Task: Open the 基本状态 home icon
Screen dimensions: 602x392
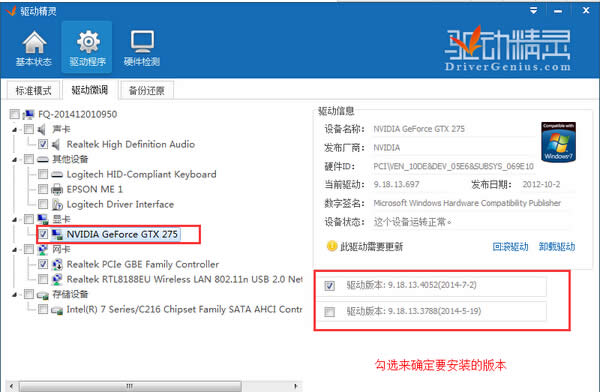Action: tap(34, 41)
